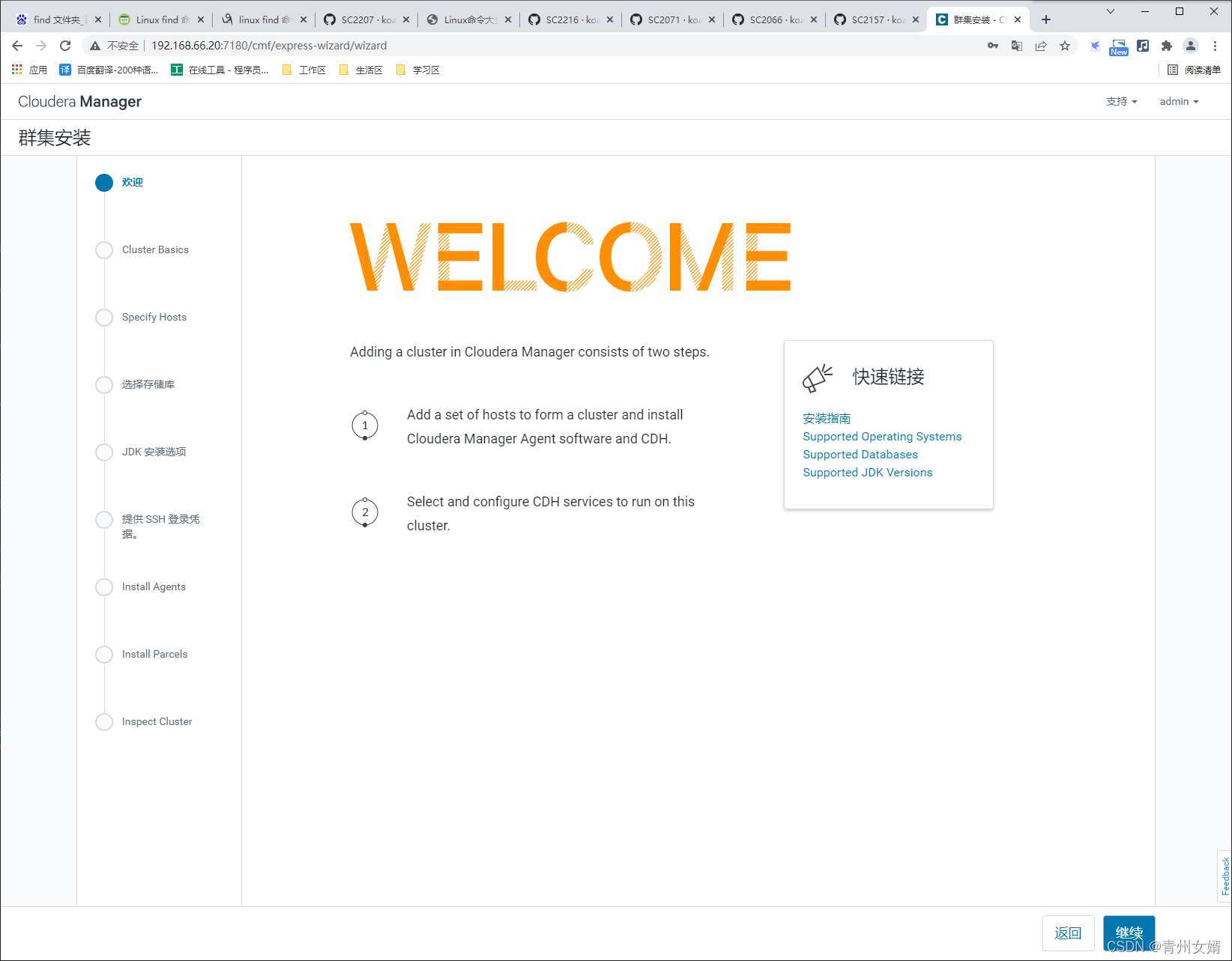This screenshot has width=1232, height=961.
Task: Switch to the SC2066 GitHub tab
Action: click(775, 19)
